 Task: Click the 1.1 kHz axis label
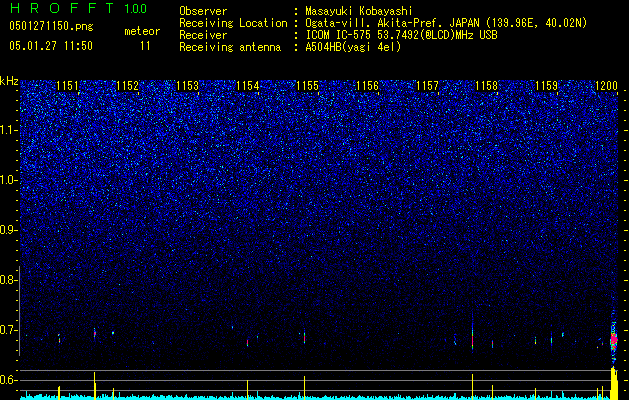click(9, 130)
